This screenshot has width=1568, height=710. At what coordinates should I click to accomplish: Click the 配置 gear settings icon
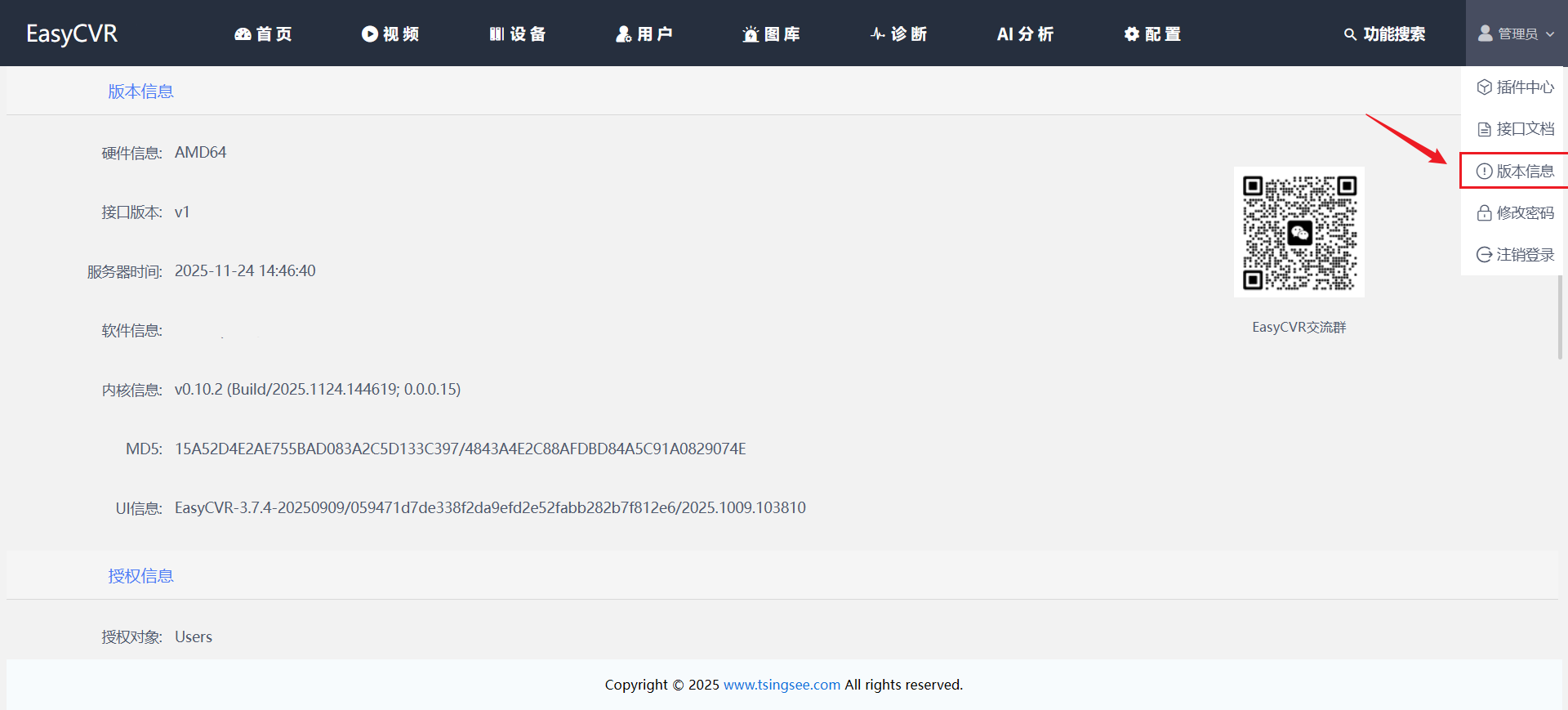[1131, 33]
